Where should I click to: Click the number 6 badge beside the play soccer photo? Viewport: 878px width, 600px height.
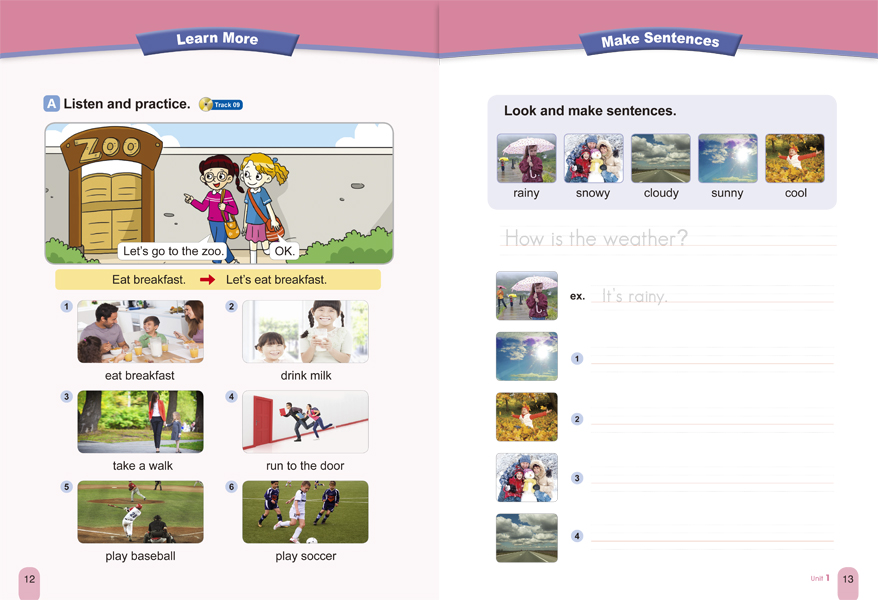pyautogui.click(x=231, y=486)
